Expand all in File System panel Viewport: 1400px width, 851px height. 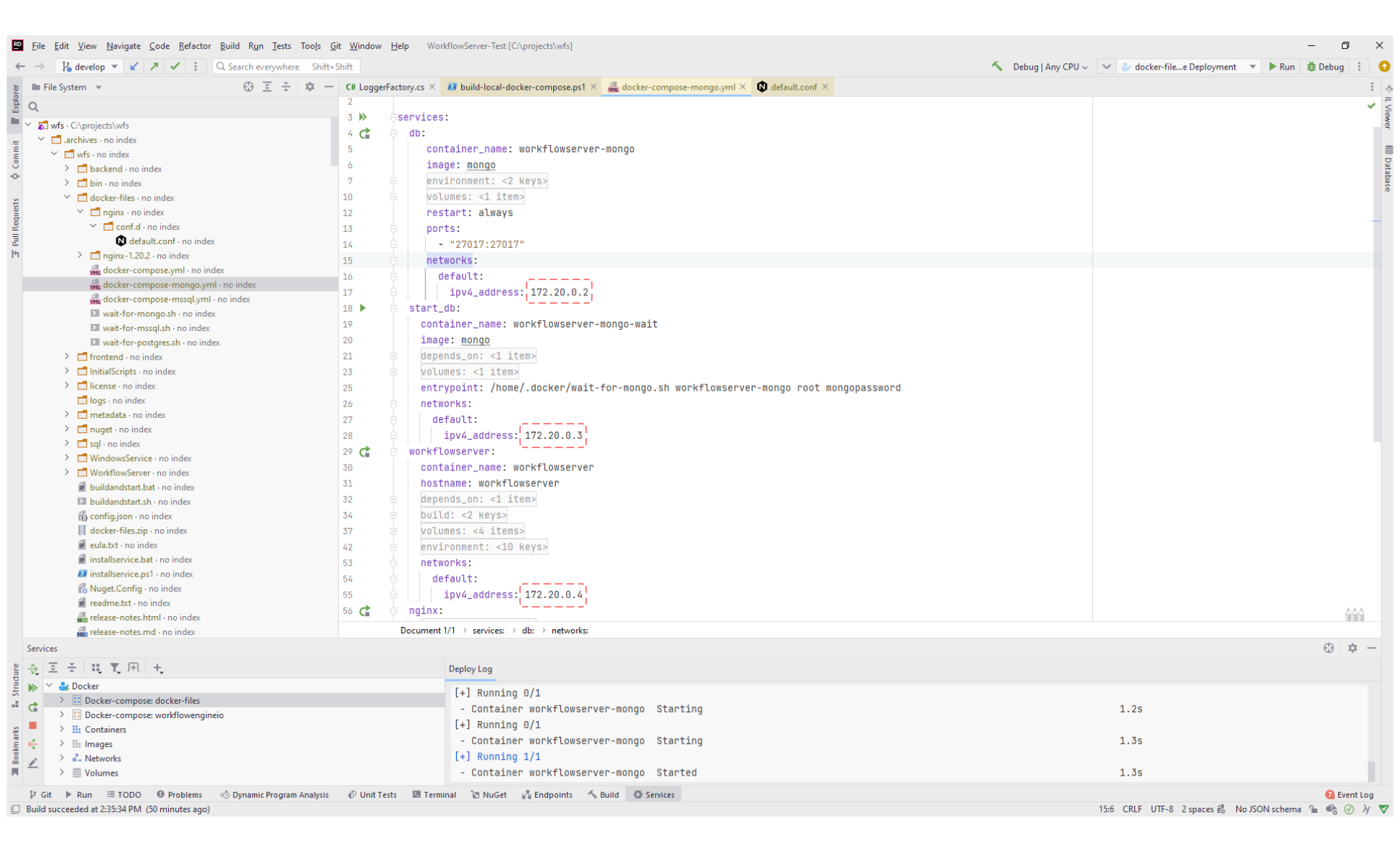pos(267,87)
